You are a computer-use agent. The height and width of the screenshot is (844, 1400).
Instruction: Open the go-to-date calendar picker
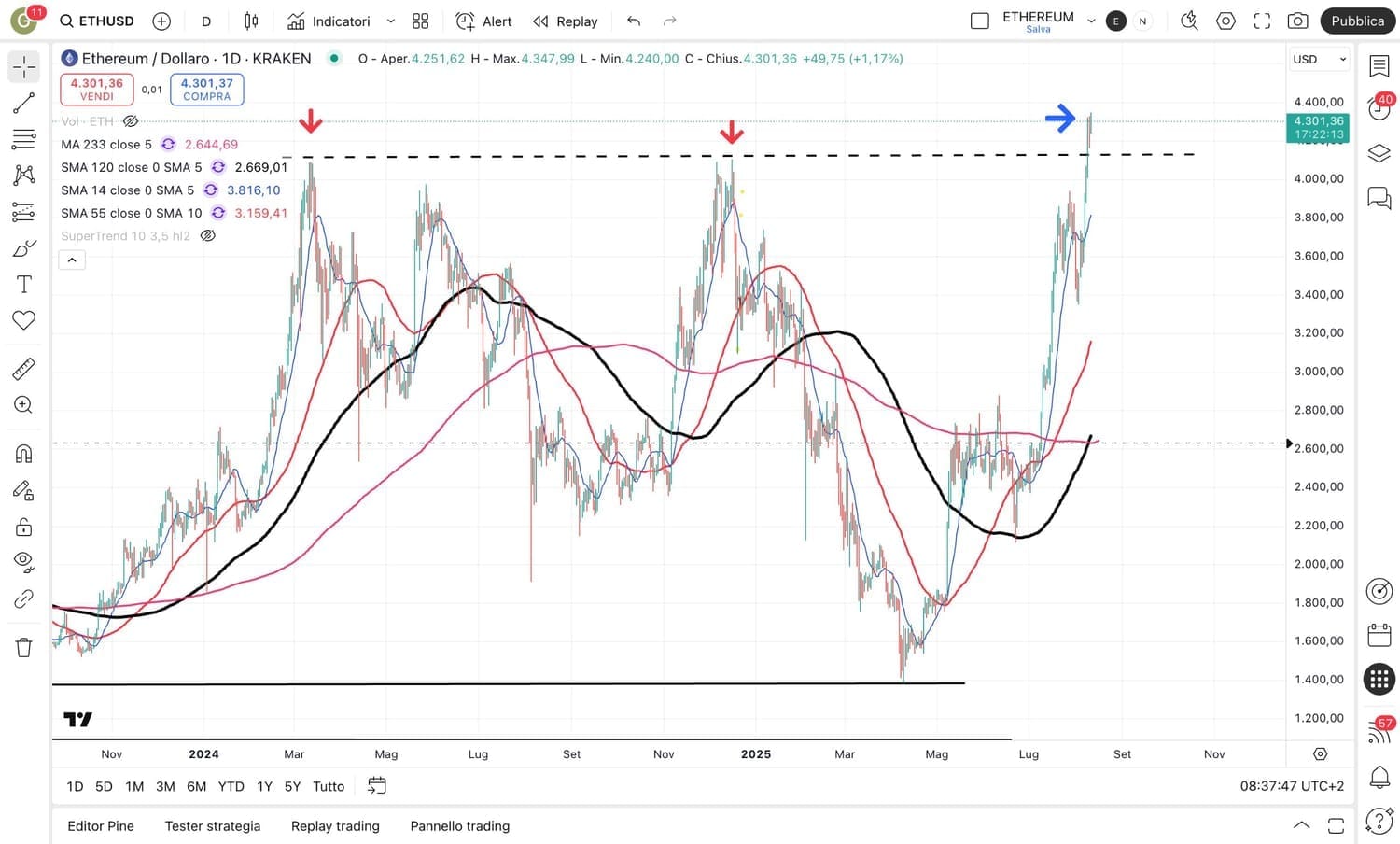(x=376, y=786)
